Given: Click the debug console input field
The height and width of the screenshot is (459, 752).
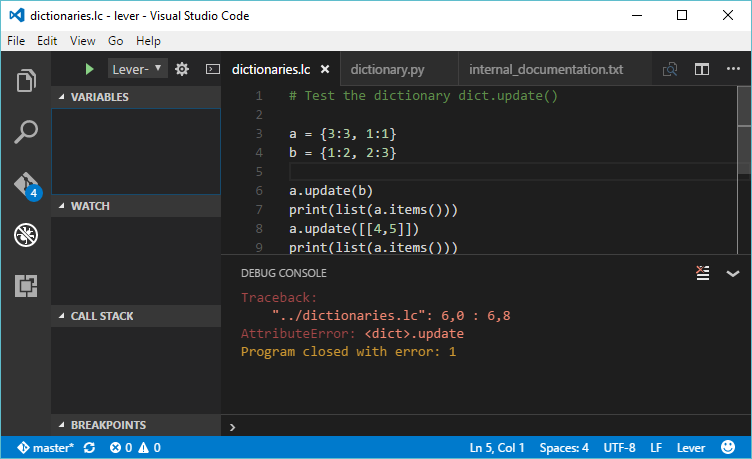Looking at the screenshot, I should point(480,426).
